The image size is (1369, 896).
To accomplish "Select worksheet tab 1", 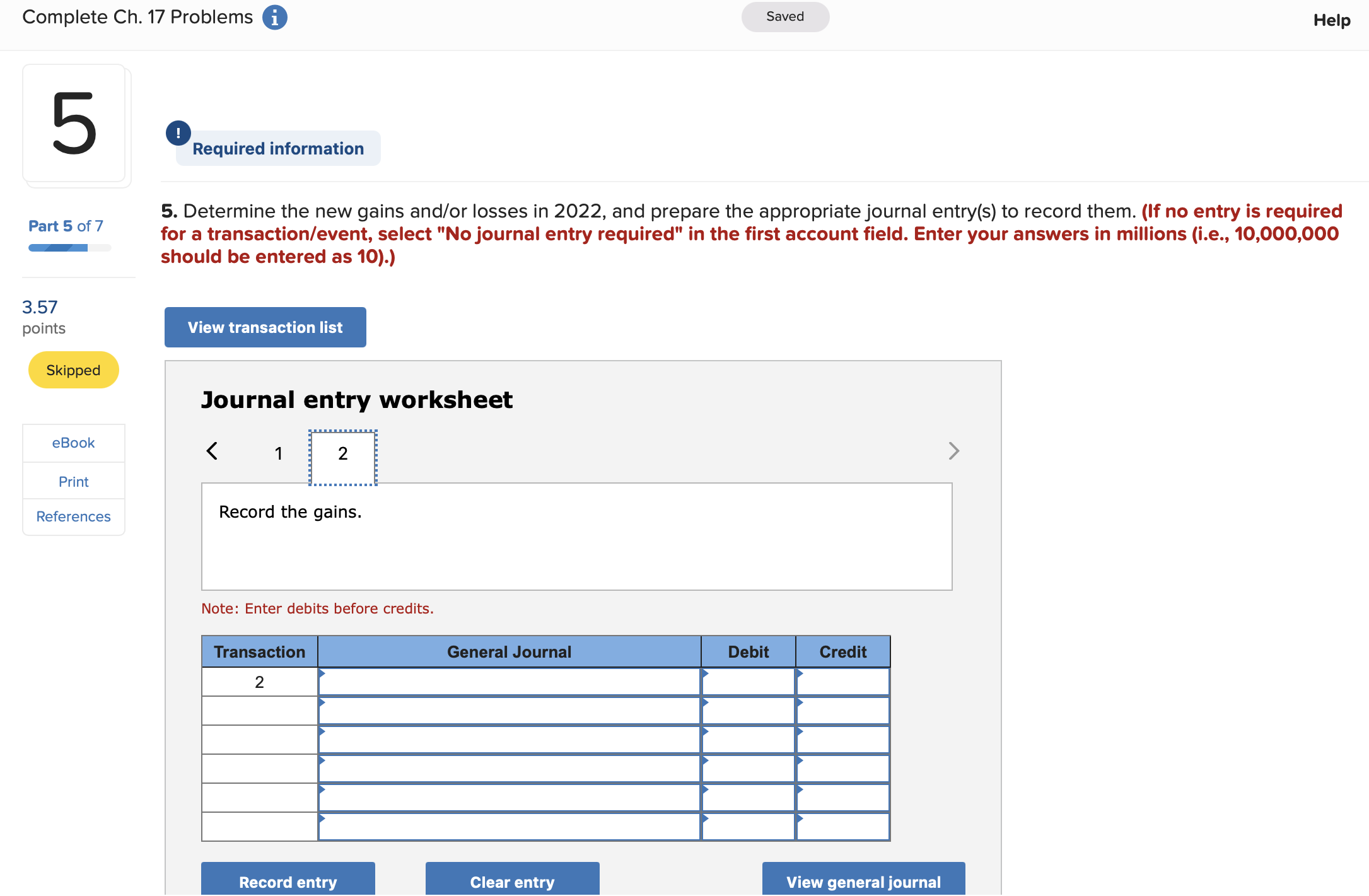I will [278, 453].
